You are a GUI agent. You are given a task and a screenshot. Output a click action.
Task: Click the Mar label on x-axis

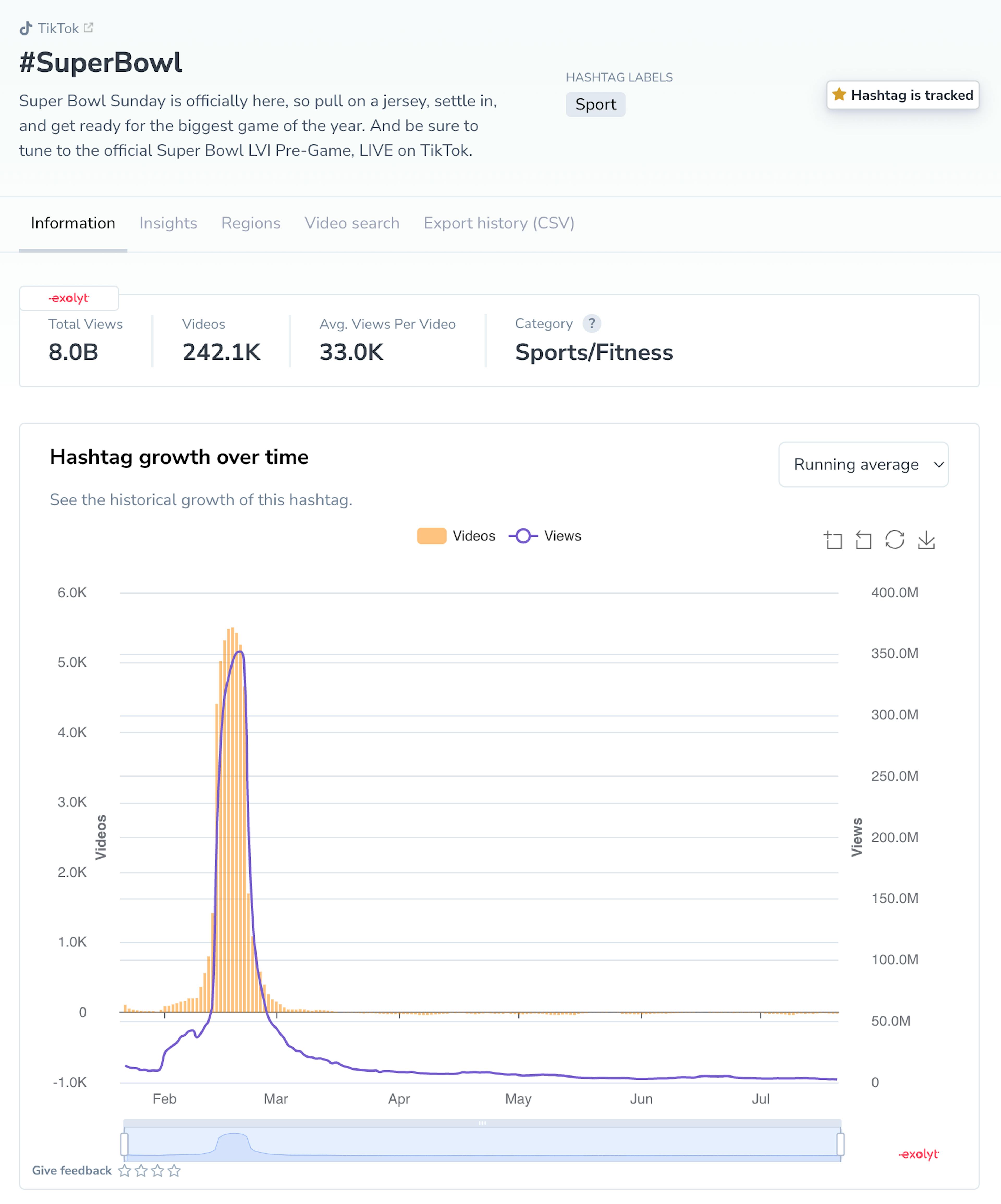276,1098
